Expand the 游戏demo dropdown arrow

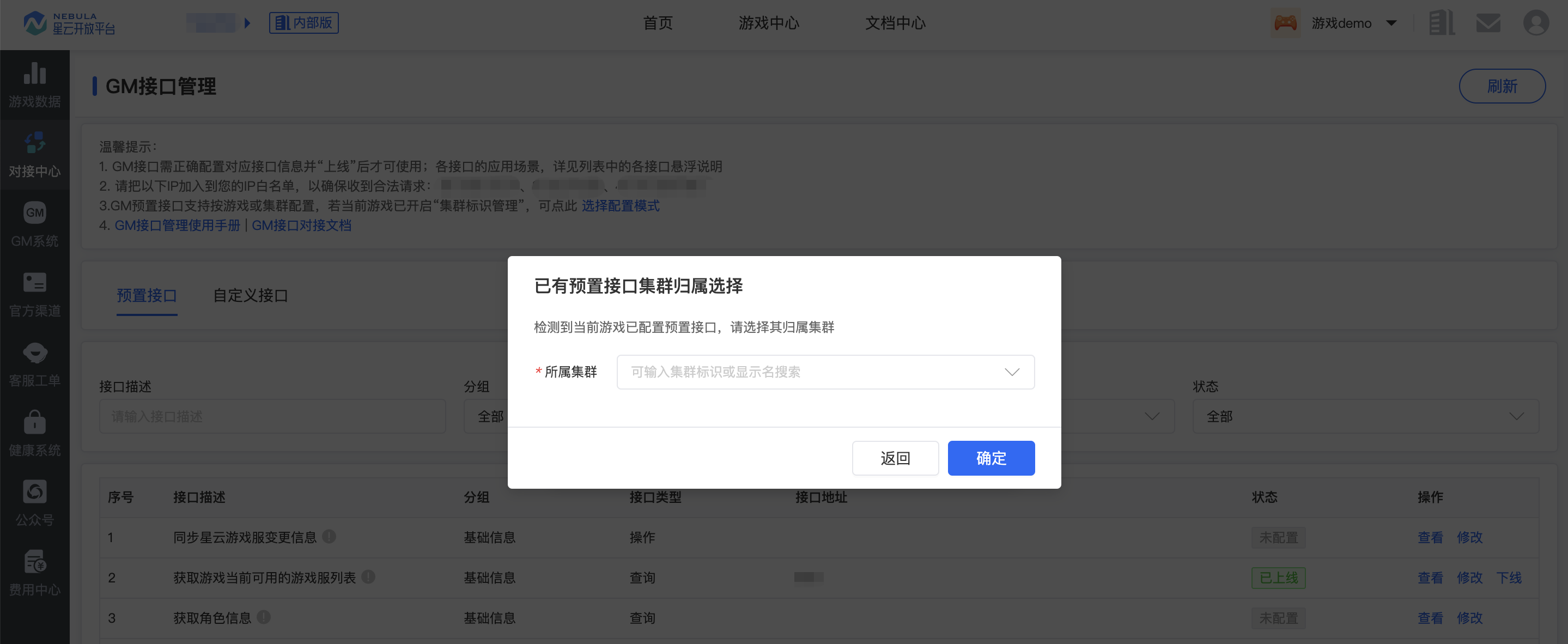coord(1391,23)
